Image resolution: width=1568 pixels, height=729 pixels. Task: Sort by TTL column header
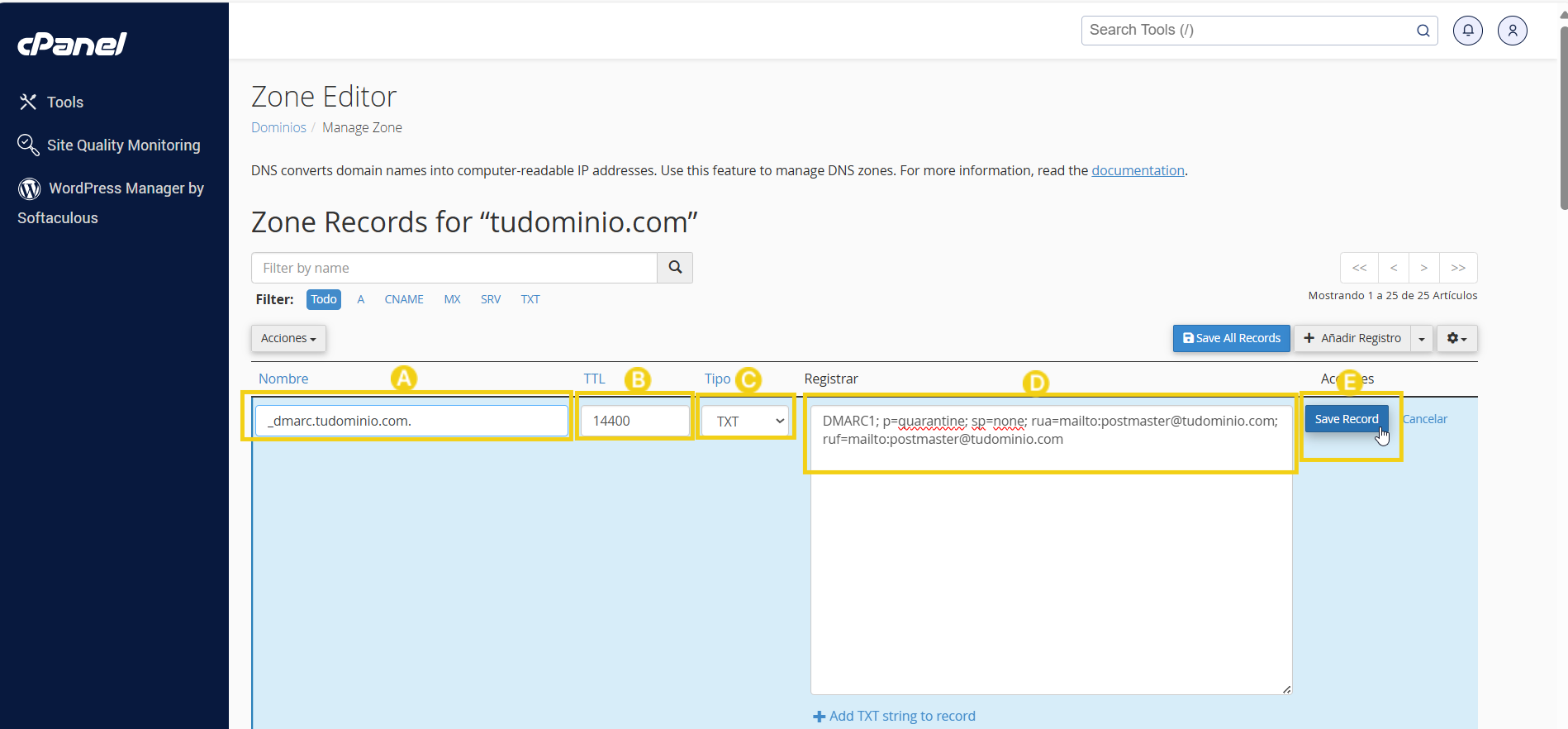click(x=594, y=379)
